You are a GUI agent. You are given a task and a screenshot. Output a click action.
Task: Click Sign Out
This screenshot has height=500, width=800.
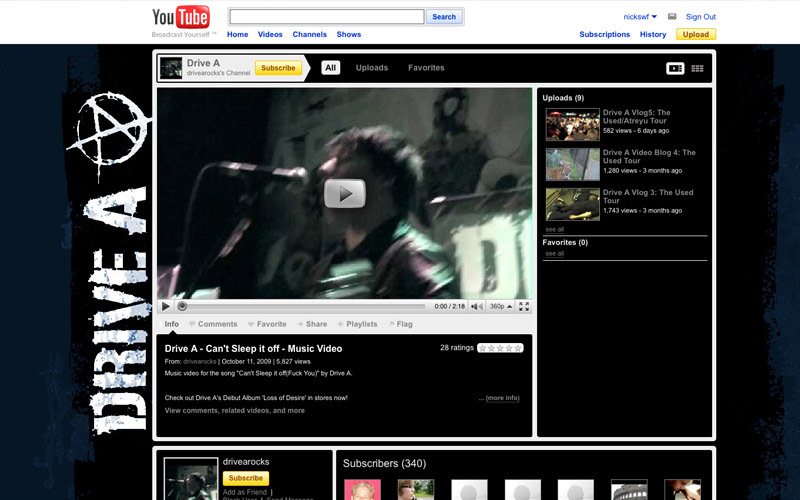click(x=701, y=17)
